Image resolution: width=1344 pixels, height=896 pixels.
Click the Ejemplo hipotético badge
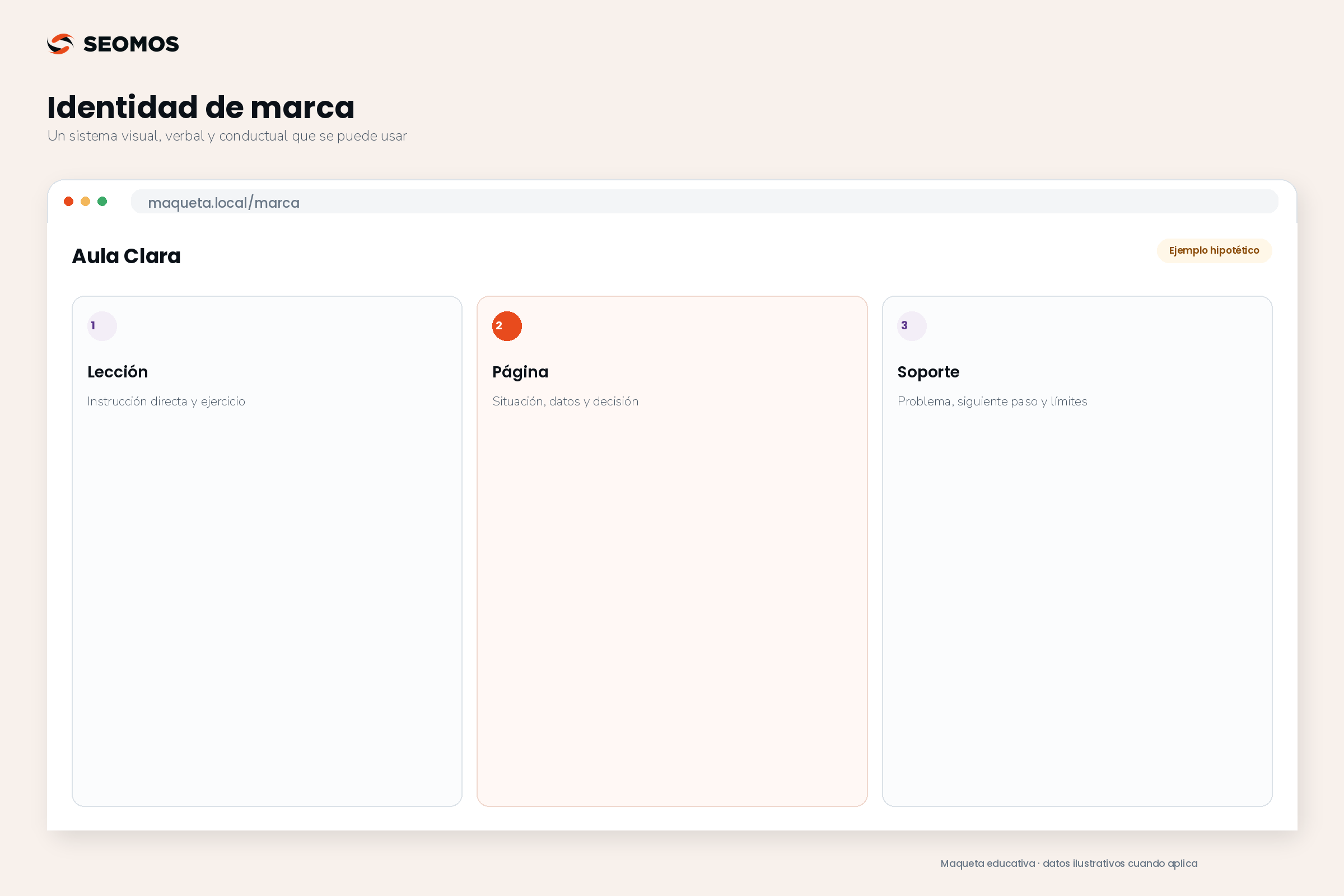coord(1214,251)
